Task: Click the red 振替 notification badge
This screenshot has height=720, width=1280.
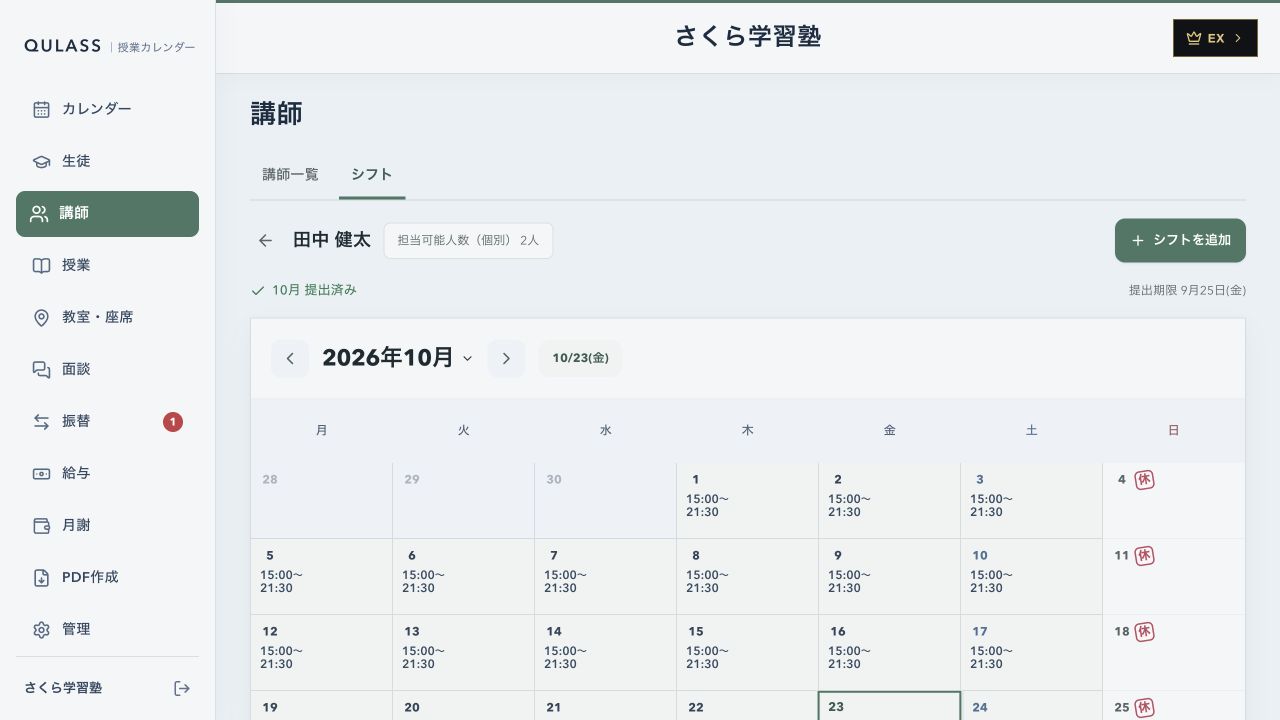Action: [x=173, y=422]
